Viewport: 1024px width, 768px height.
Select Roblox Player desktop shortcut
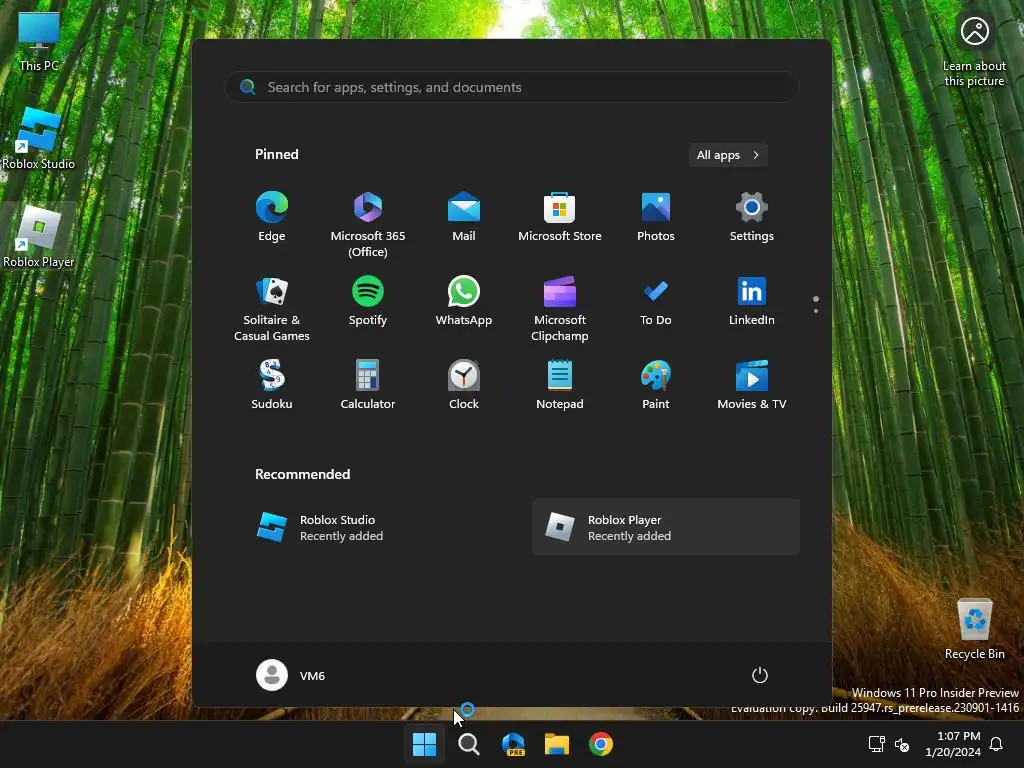coord(39,236)
